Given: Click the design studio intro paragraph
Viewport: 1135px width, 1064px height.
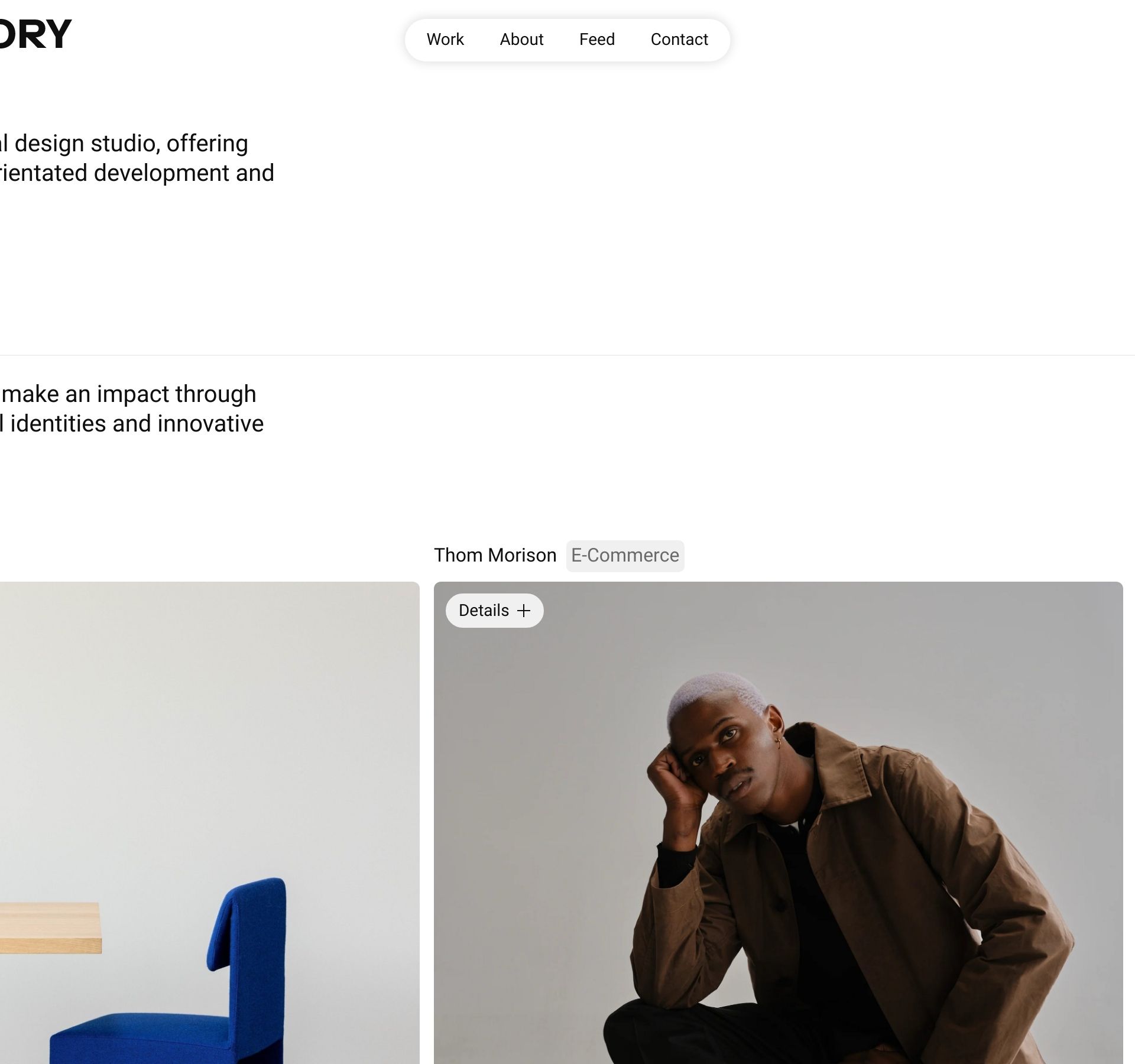Looking at the screenshot, I should pyautogui.click(x=137, y=158).
